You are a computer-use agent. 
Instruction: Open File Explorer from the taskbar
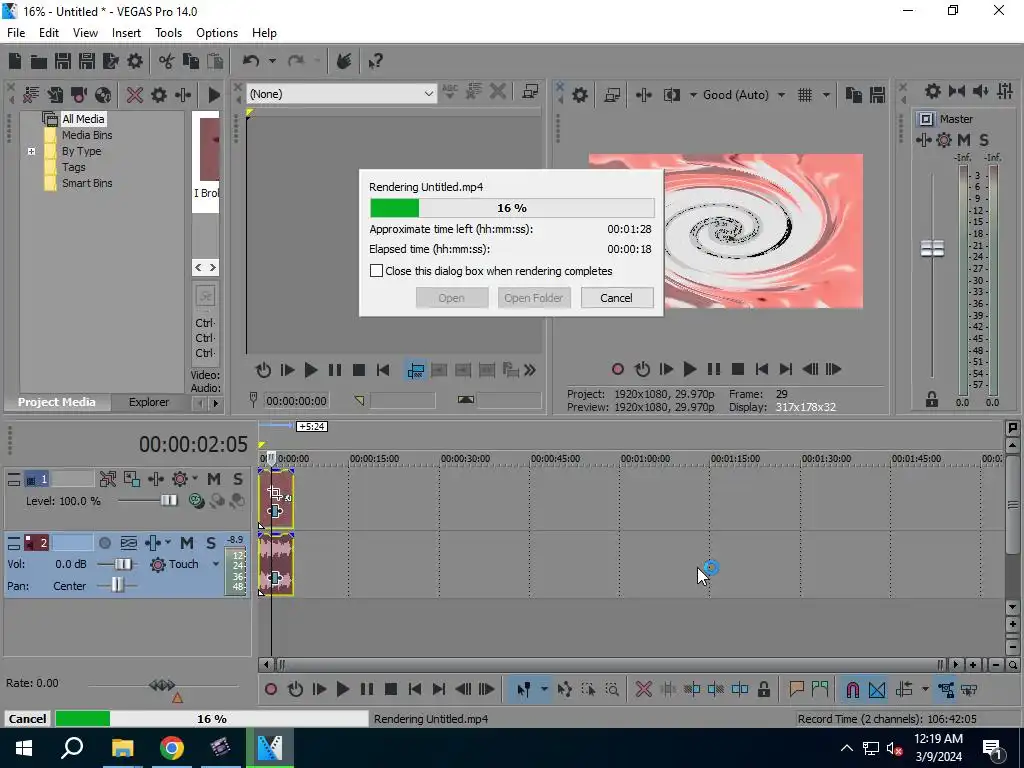coord(122,748)
